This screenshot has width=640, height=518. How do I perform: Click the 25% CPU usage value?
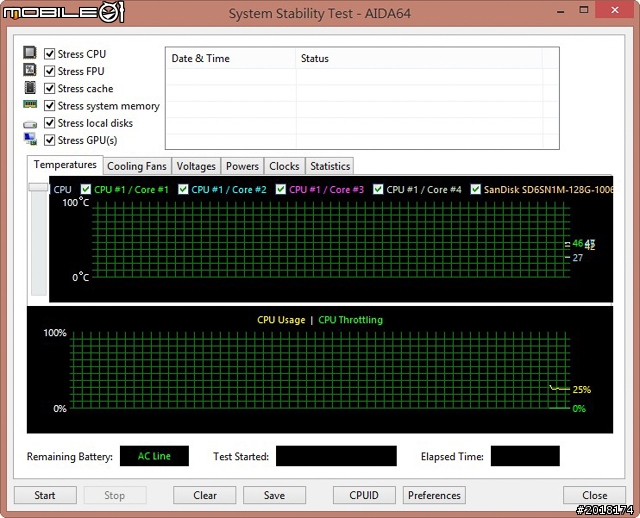[x=582, y=389]
